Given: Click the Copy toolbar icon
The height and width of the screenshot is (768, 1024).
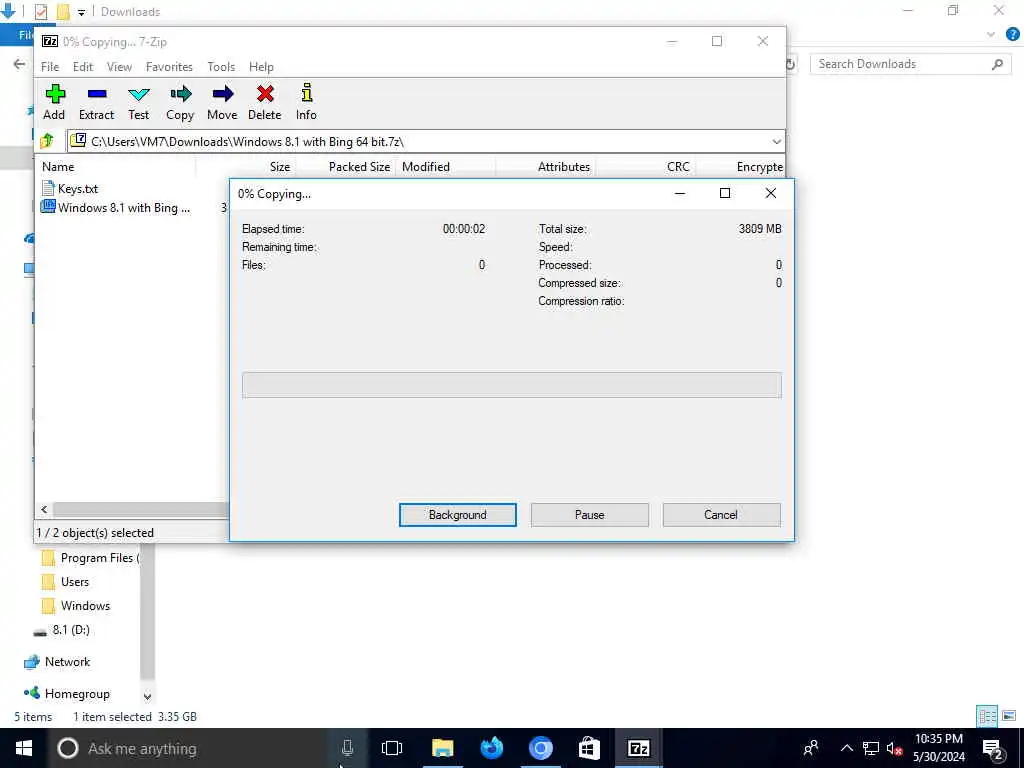Looking at the screenshot, I should [180, 102].
